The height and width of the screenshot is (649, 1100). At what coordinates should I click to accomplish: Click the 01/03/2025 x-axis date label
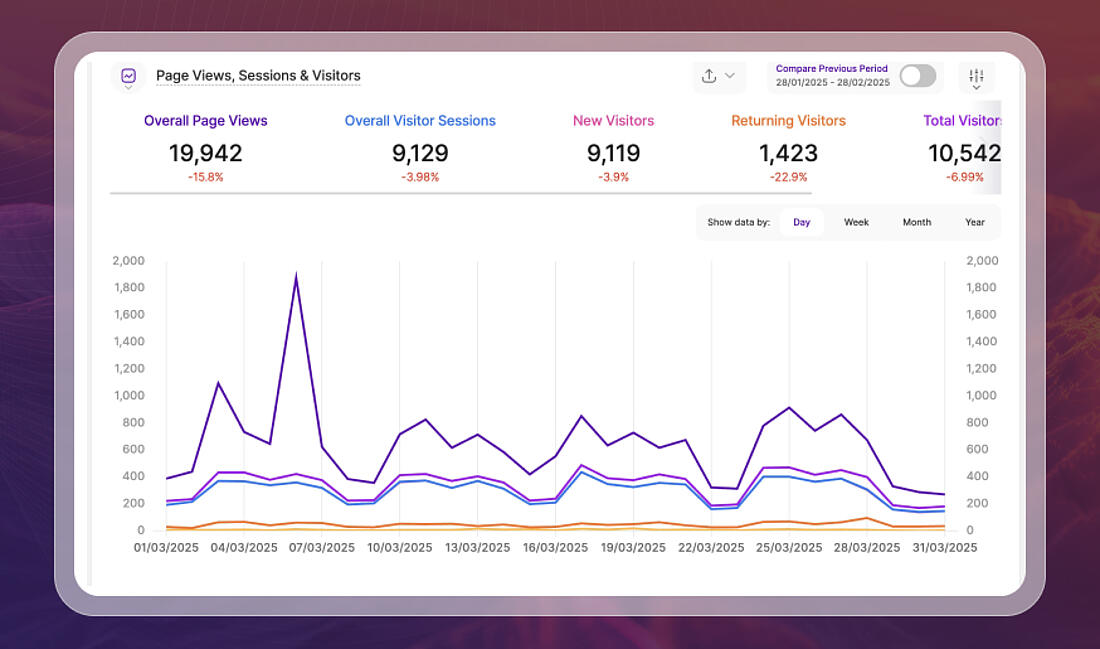166,548
